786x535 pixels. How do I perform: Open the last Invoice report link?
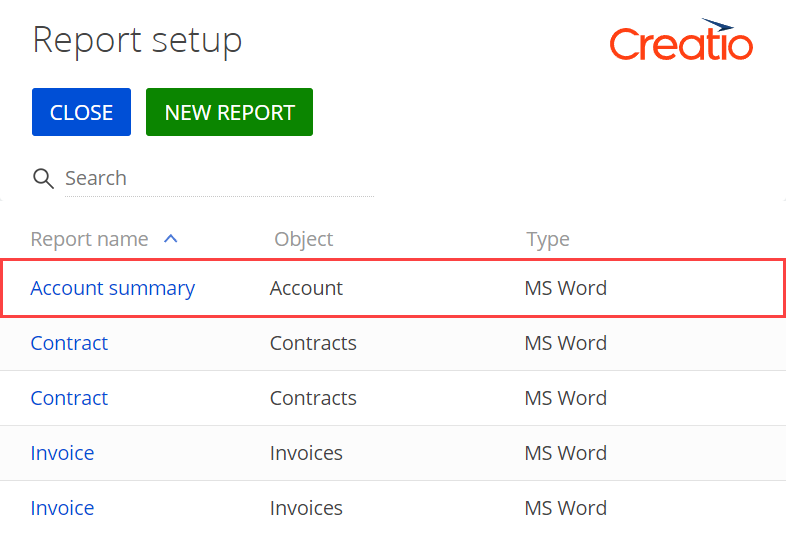62,508
